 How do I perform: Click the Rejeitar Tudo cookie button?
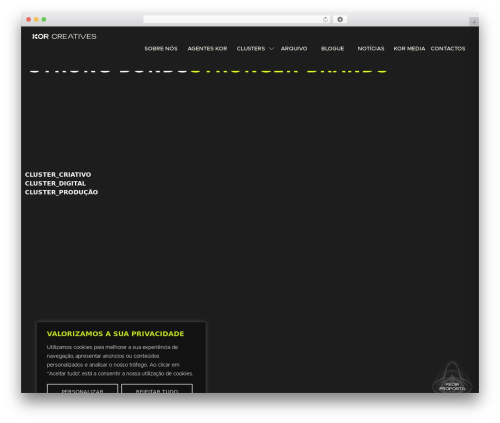click(x=157, y=389)
